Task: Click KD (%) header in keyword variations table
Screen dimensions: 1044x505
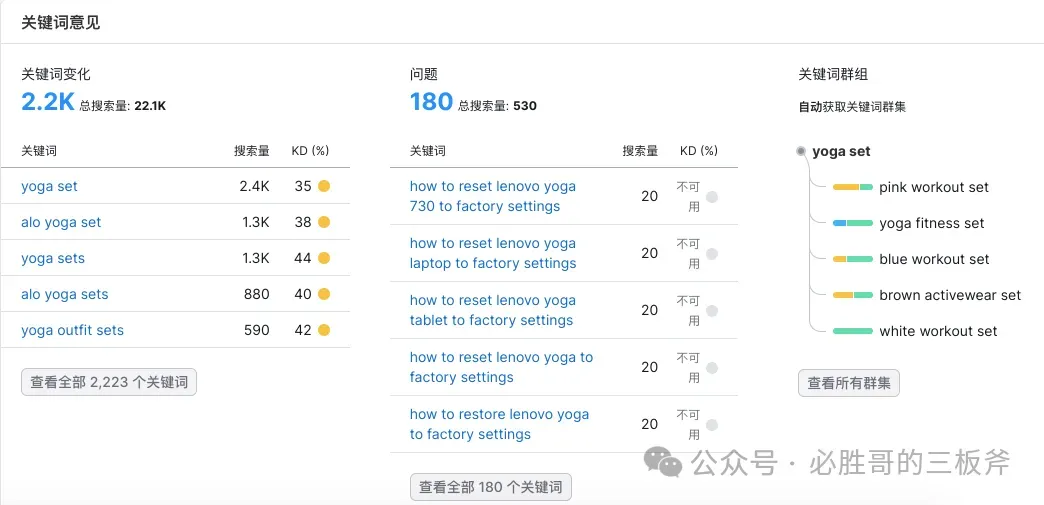Action: 310,151
